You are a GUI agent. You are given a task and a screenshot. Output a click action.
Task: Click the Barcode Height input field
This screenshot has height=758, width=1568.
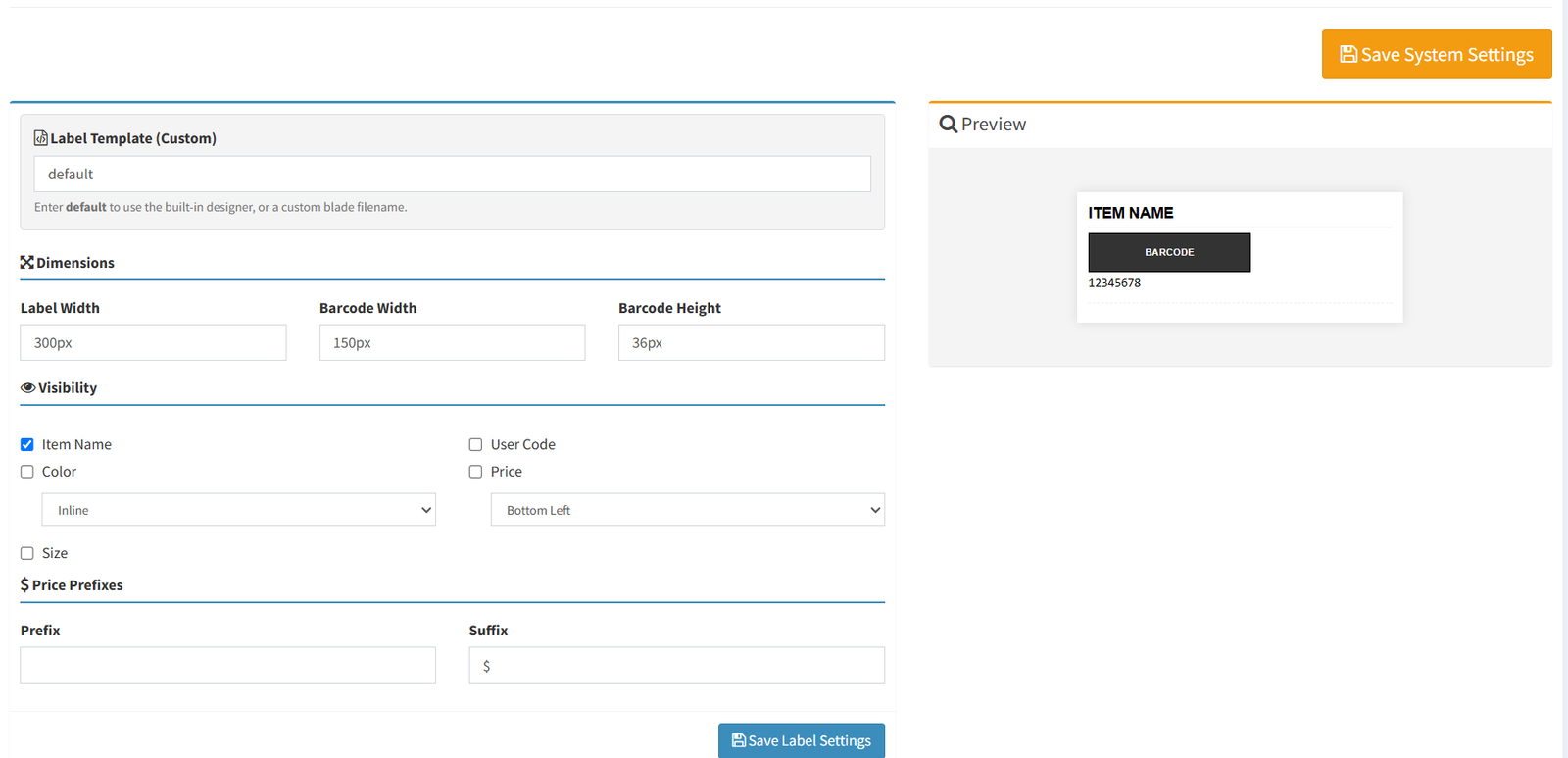pos(752,343)
